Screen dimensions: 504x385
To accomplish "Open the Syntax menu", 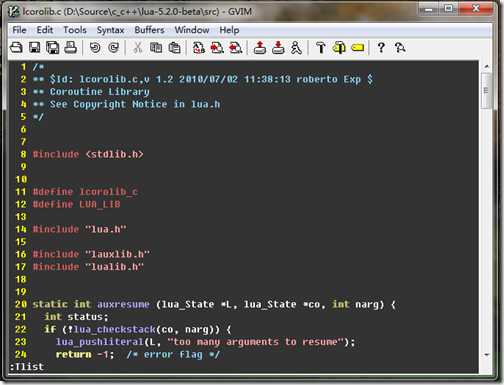I will [x=110, y=30].
